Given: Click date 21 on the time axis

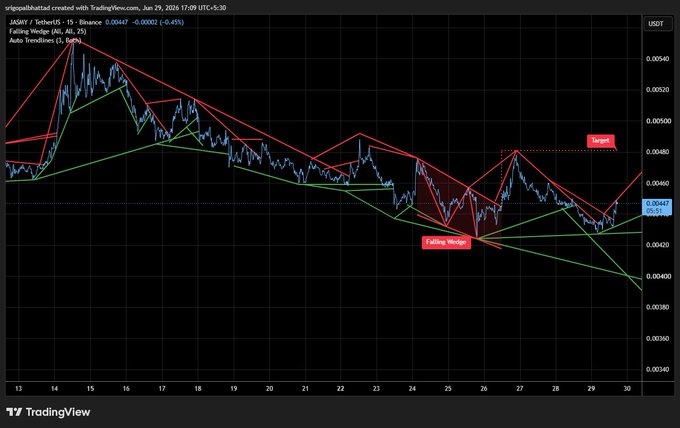Looking at the screenshot, I should tap(305, 389).
